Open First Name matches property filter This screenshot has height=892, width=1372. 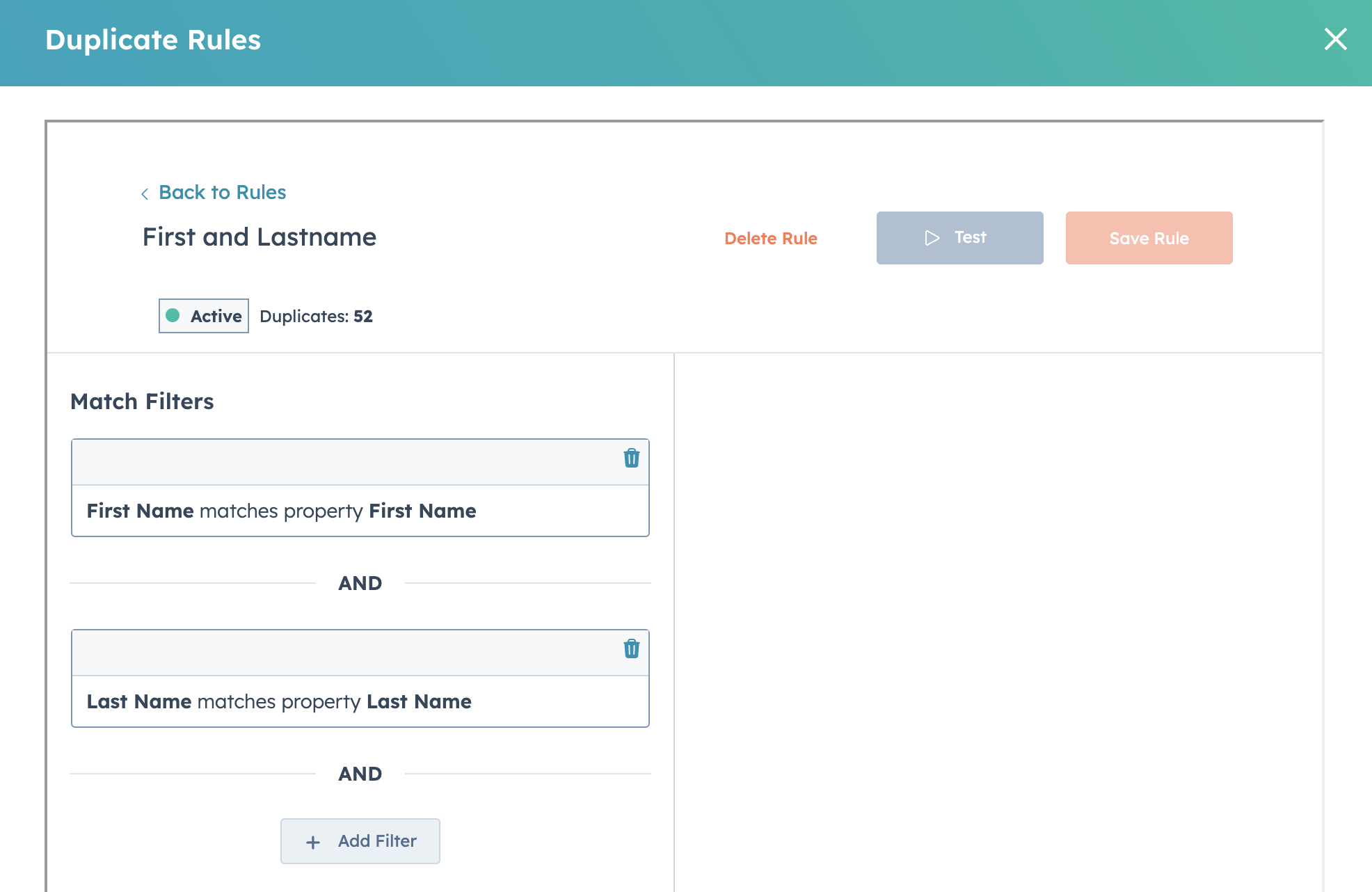pos(281,511)
